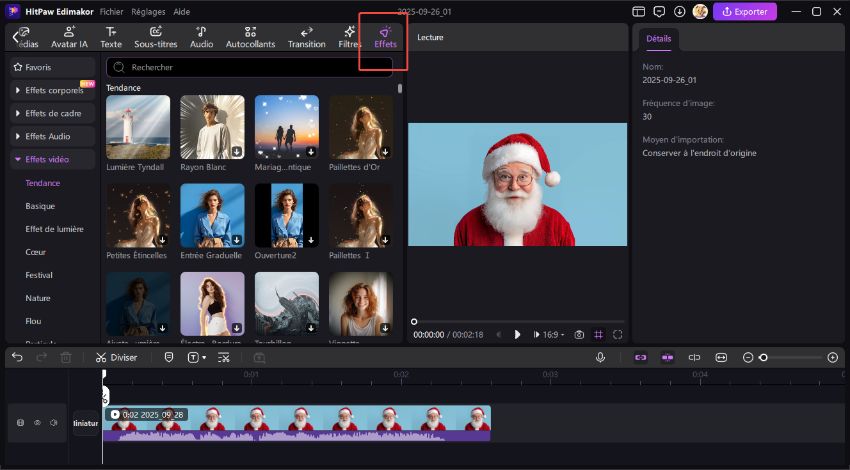The width and height of the screenshot is (850, 470).
Task: Select the Basique subcategory
Action: 40,206
